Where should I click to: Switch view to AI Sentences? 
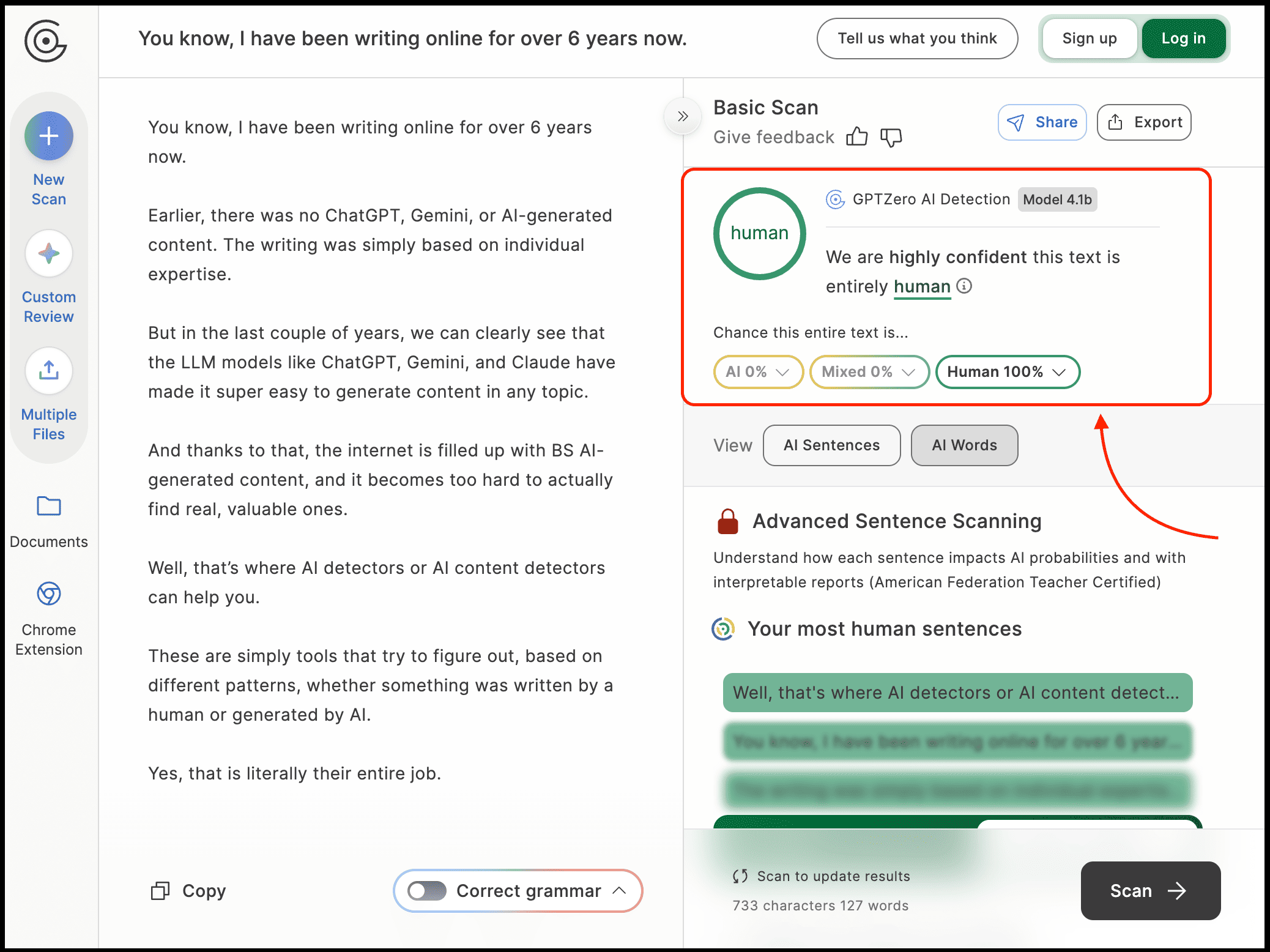click(831, 445)
